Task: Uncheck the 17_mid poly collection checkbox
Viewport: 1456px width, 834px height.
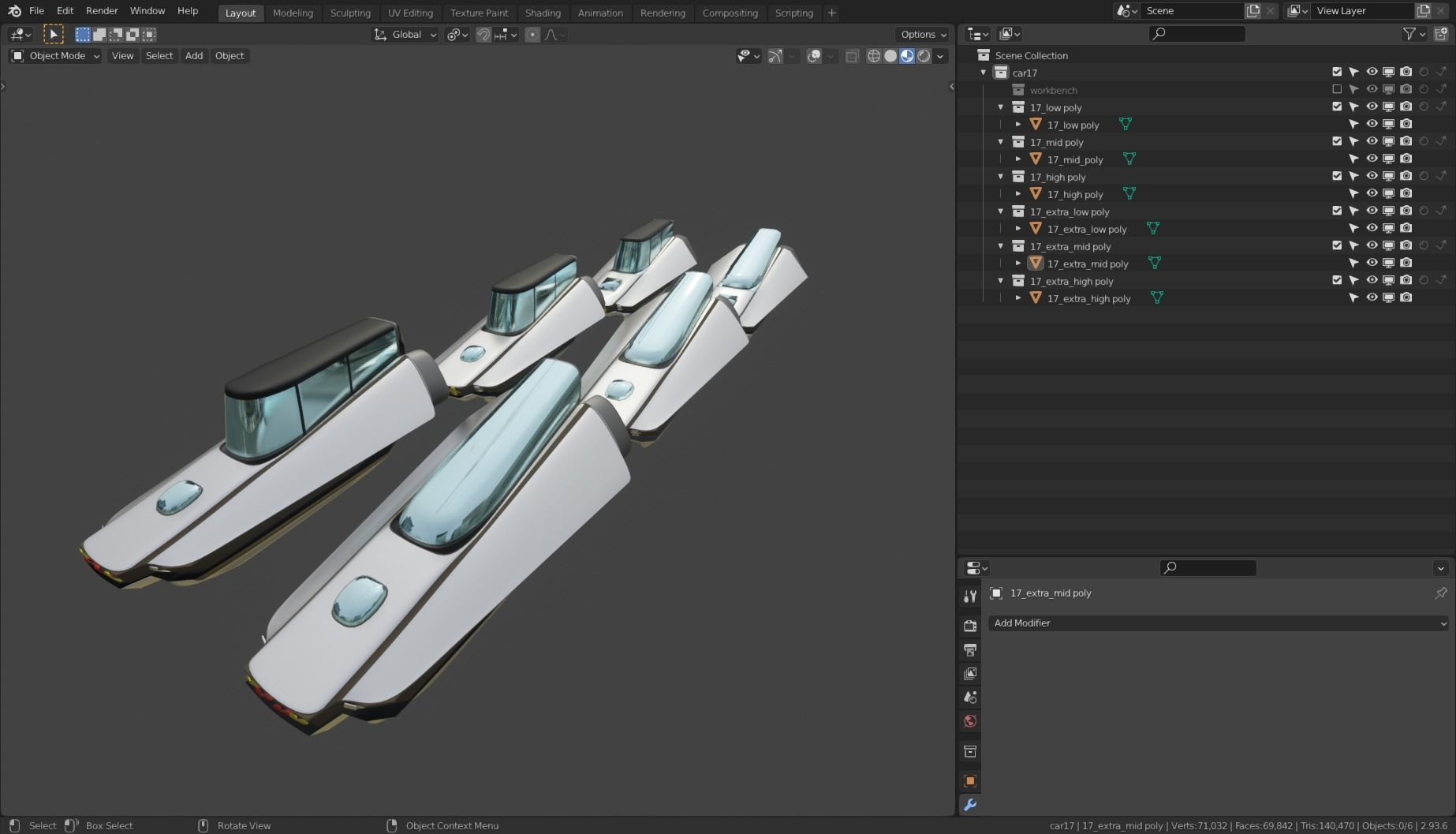Action: pos(1337,141)
